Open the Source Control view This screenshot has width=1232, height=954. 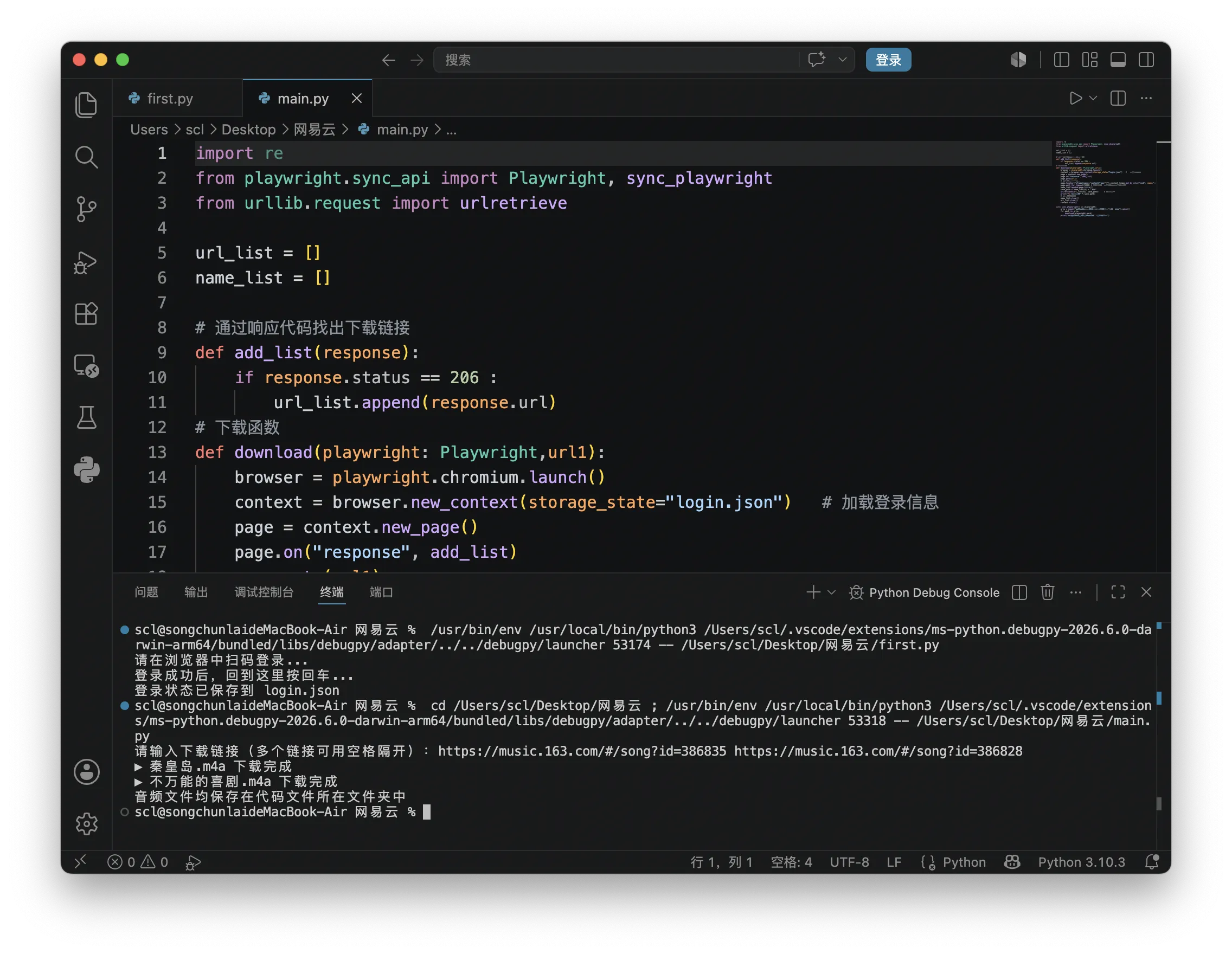tap(86, 209)
